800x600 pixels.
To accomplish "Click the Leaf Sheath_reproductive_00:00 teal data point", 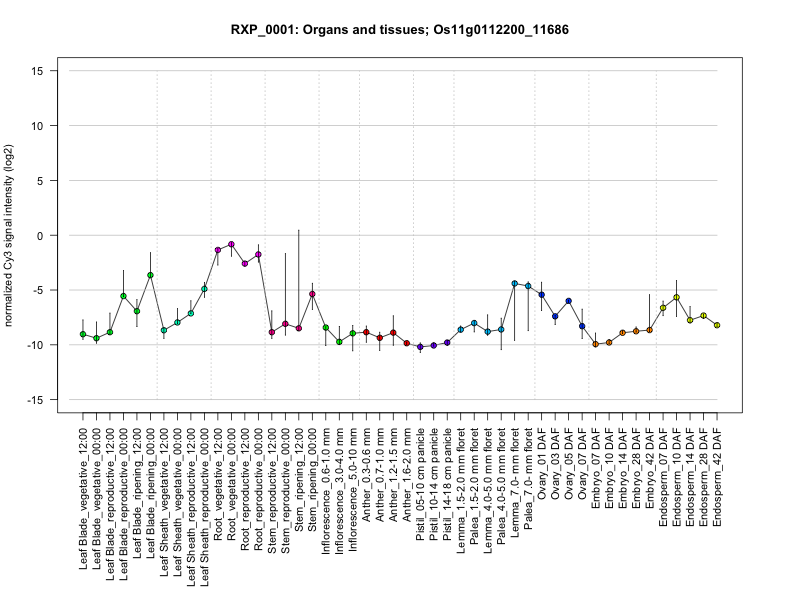I will [x=204, y=289].
